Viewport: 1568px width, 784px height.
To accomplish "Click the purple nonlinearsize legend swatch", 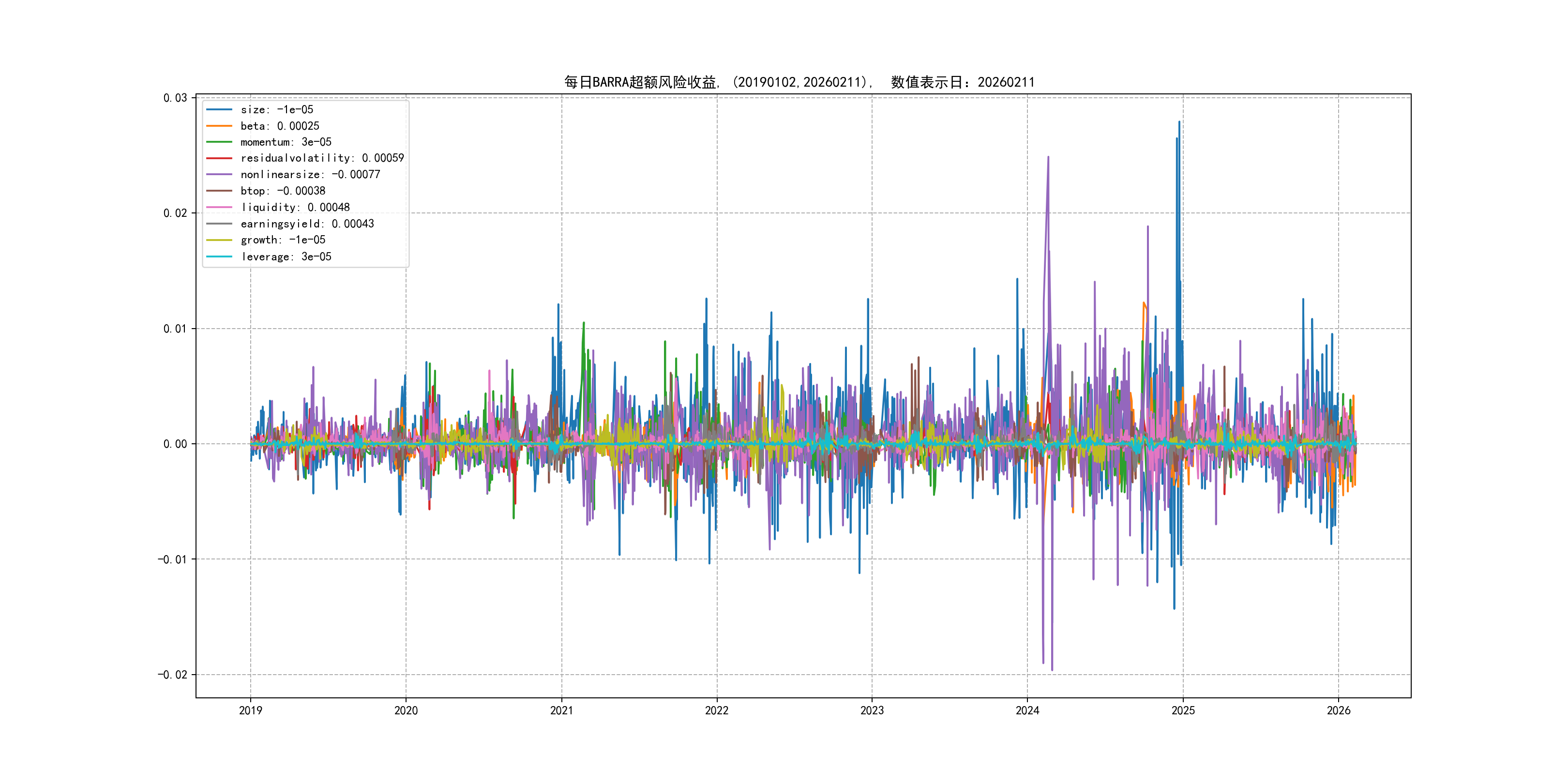I will [219, 175].
